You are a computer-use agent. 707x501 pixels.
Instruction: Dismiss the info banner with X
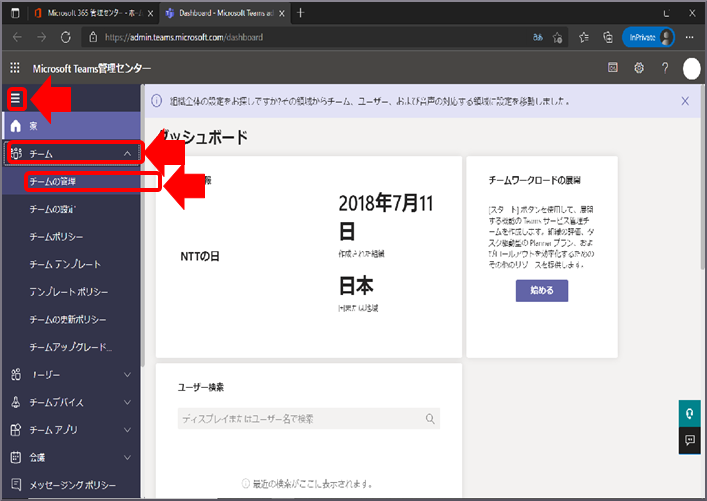(x=685, y=101)
